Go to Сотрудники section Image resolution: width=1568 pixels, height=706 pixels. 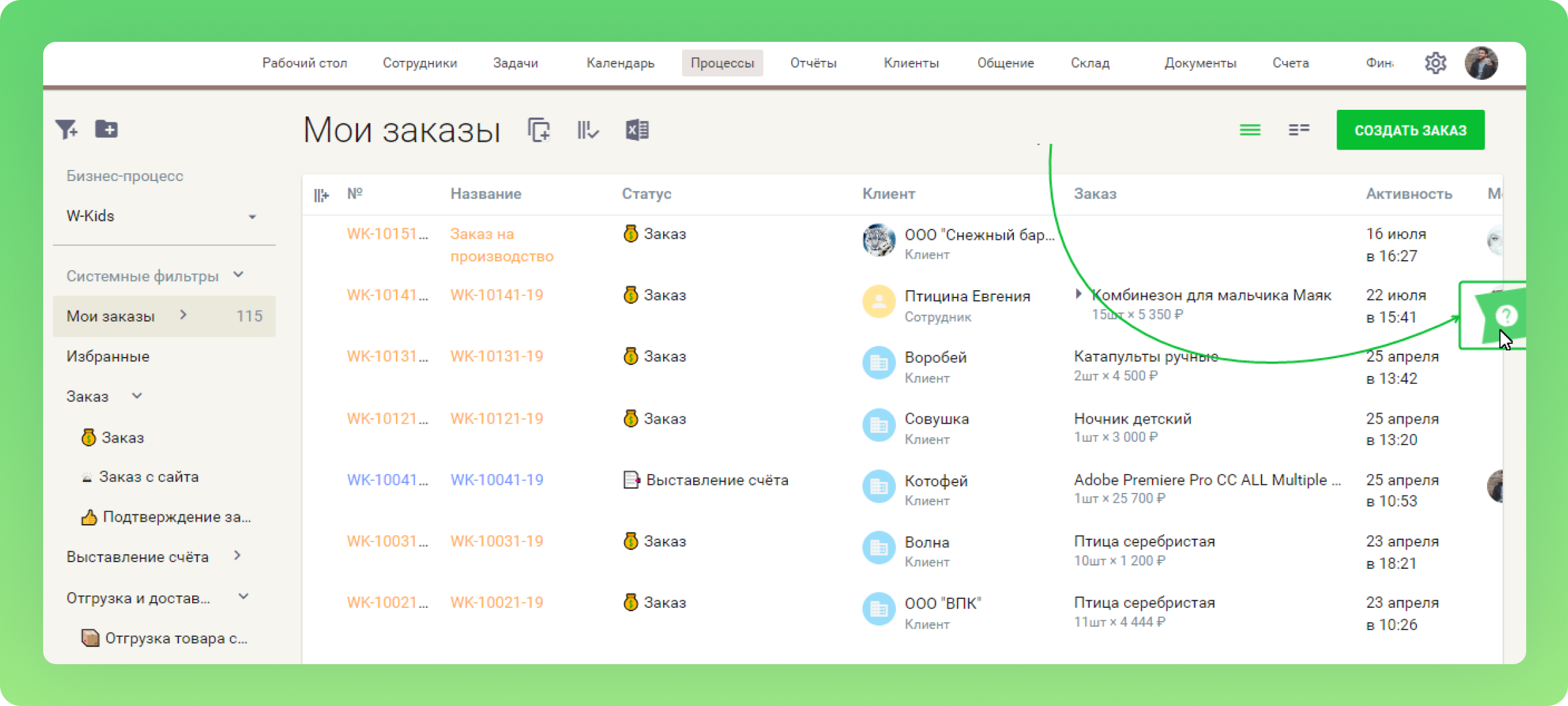pos(419,63)
